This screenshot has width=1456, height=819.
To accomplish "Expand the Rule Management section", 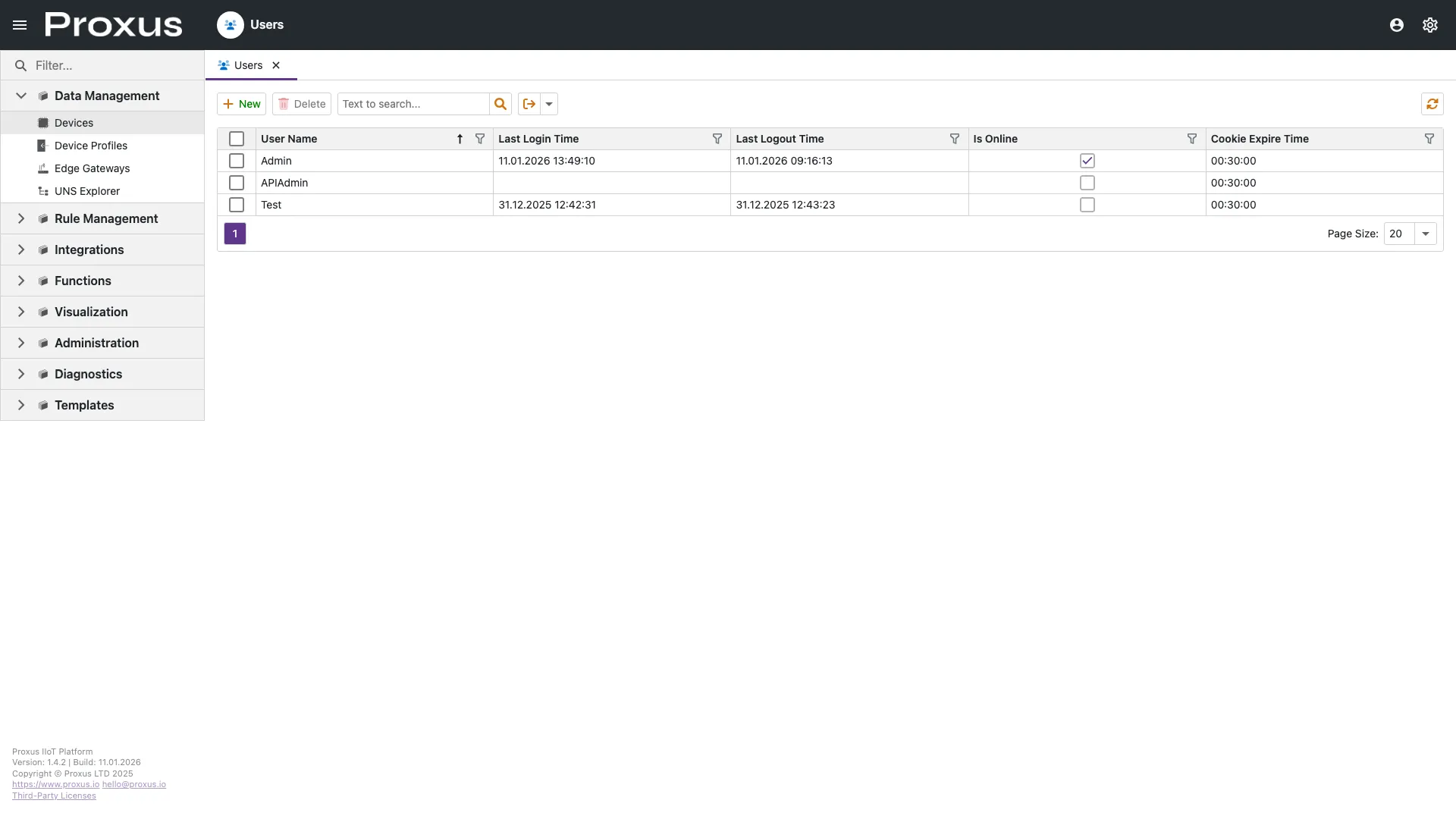I will pyautogui.click(x=20, y=218).
